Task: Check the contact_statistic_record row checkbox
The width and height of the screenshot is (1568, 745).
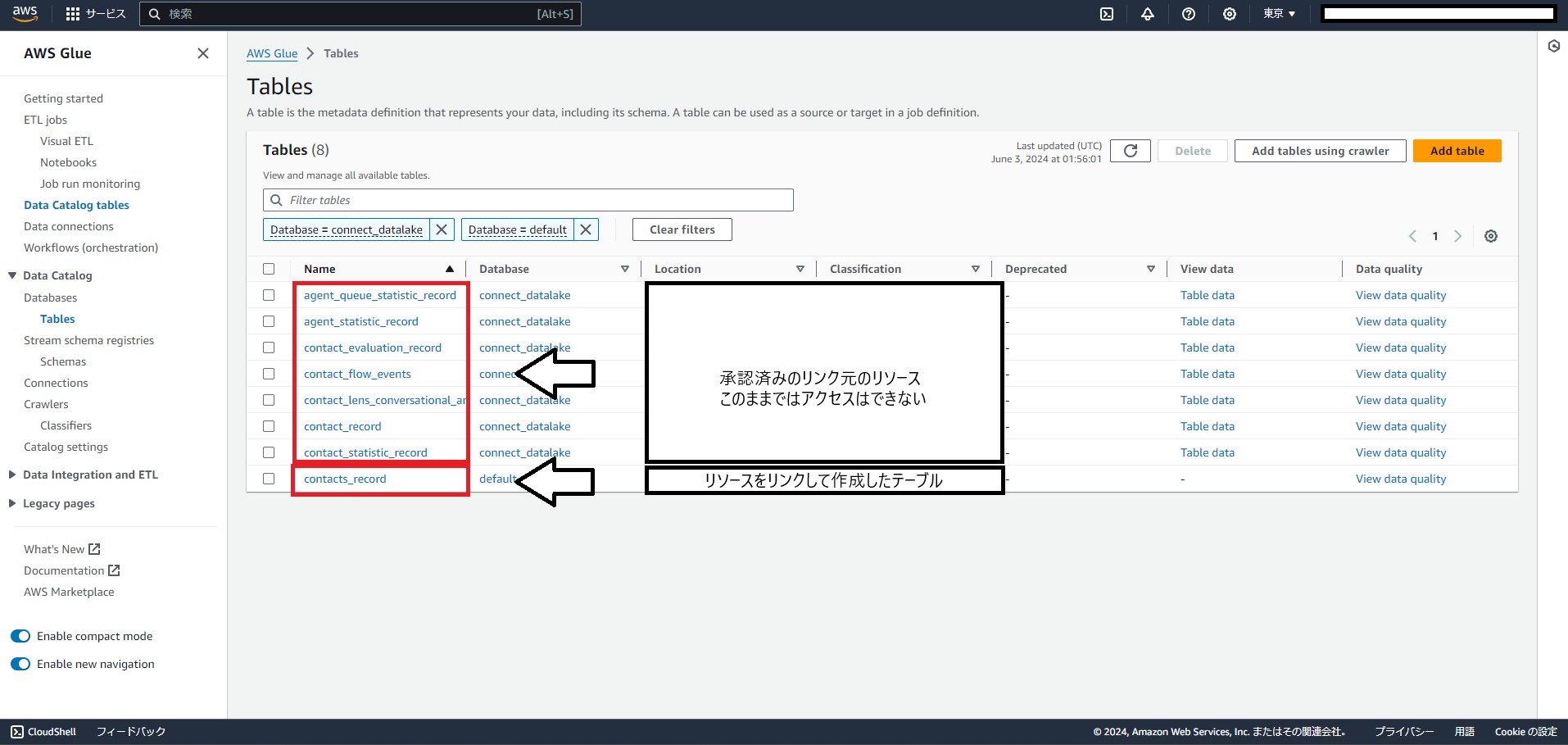Action: point(269,452)
